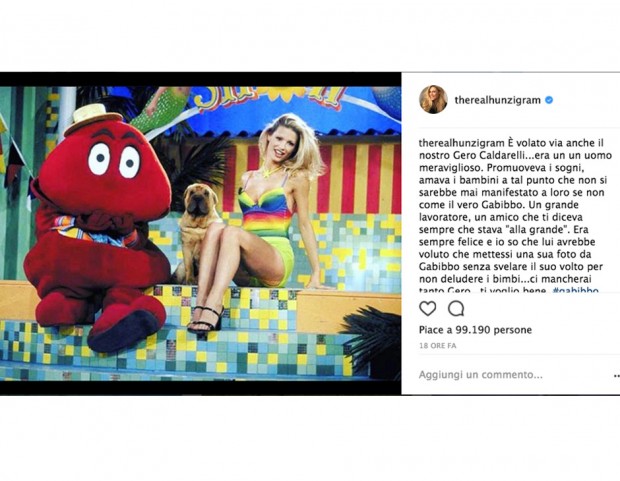The height and width of the screenshot is (481, 620).
Task: Click the Gabibbo's big white eyes
Action: point(114,160)
